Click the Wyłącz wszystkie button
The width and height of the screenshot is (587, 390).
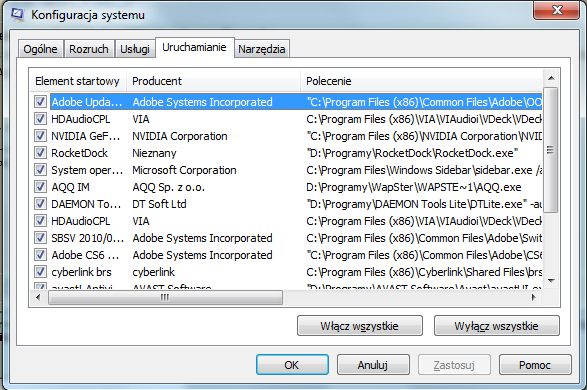[x=496, y=326]
